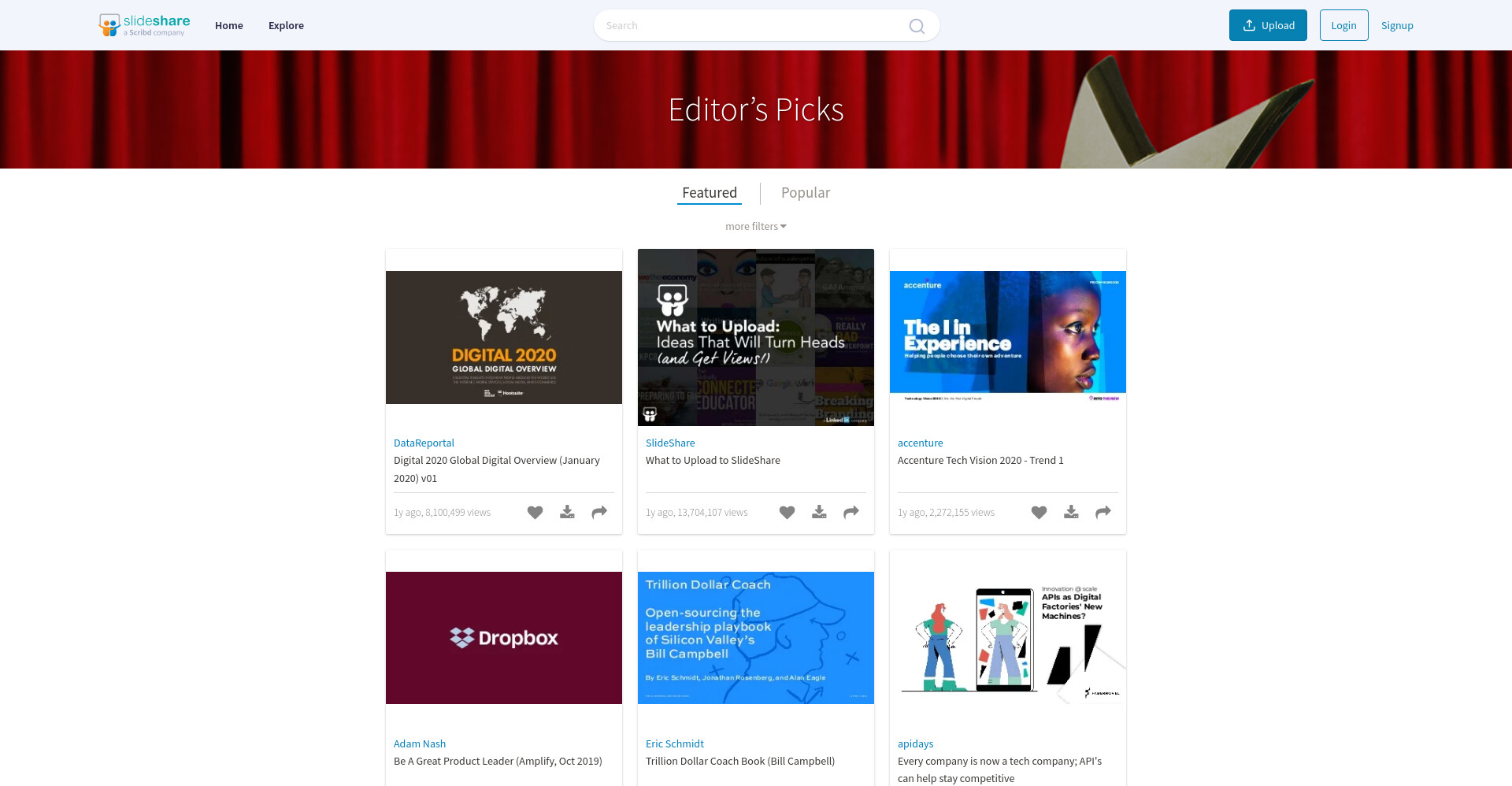Viewport: 1512px width, 786px height.
Task: Switch to the Featured tab
Action: pyautogui.click(x=710, y=193)
